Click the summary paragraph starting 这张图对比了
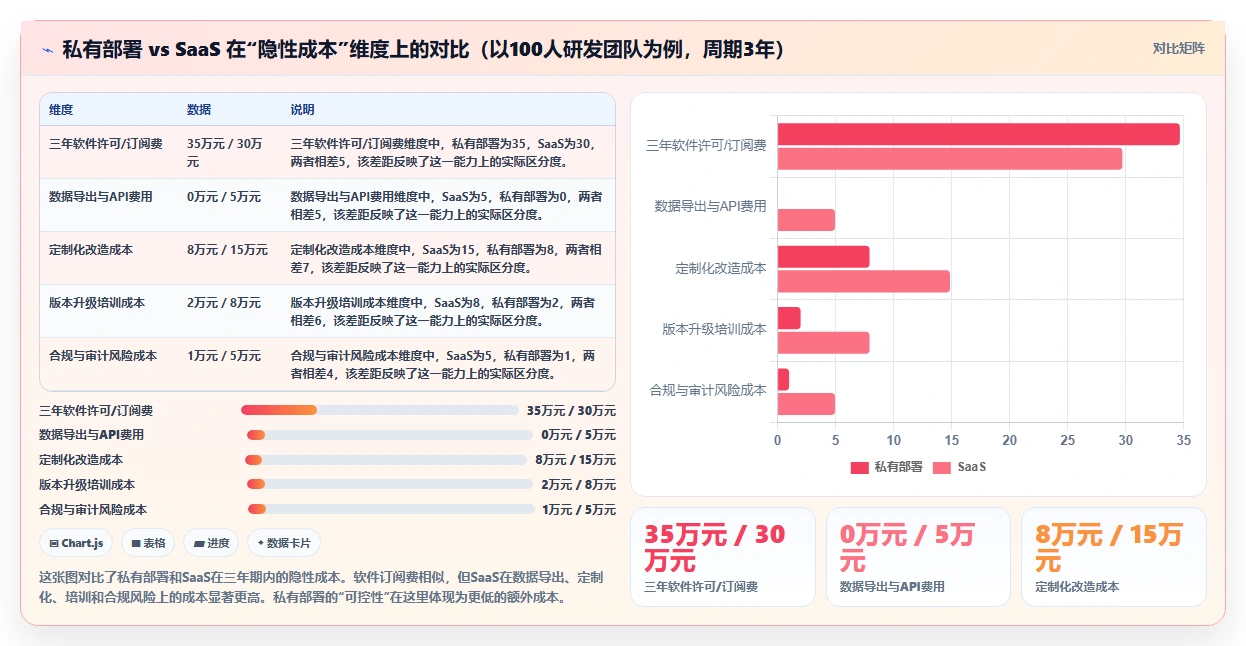The image size is (1246, 646). (x=321, y=588)
